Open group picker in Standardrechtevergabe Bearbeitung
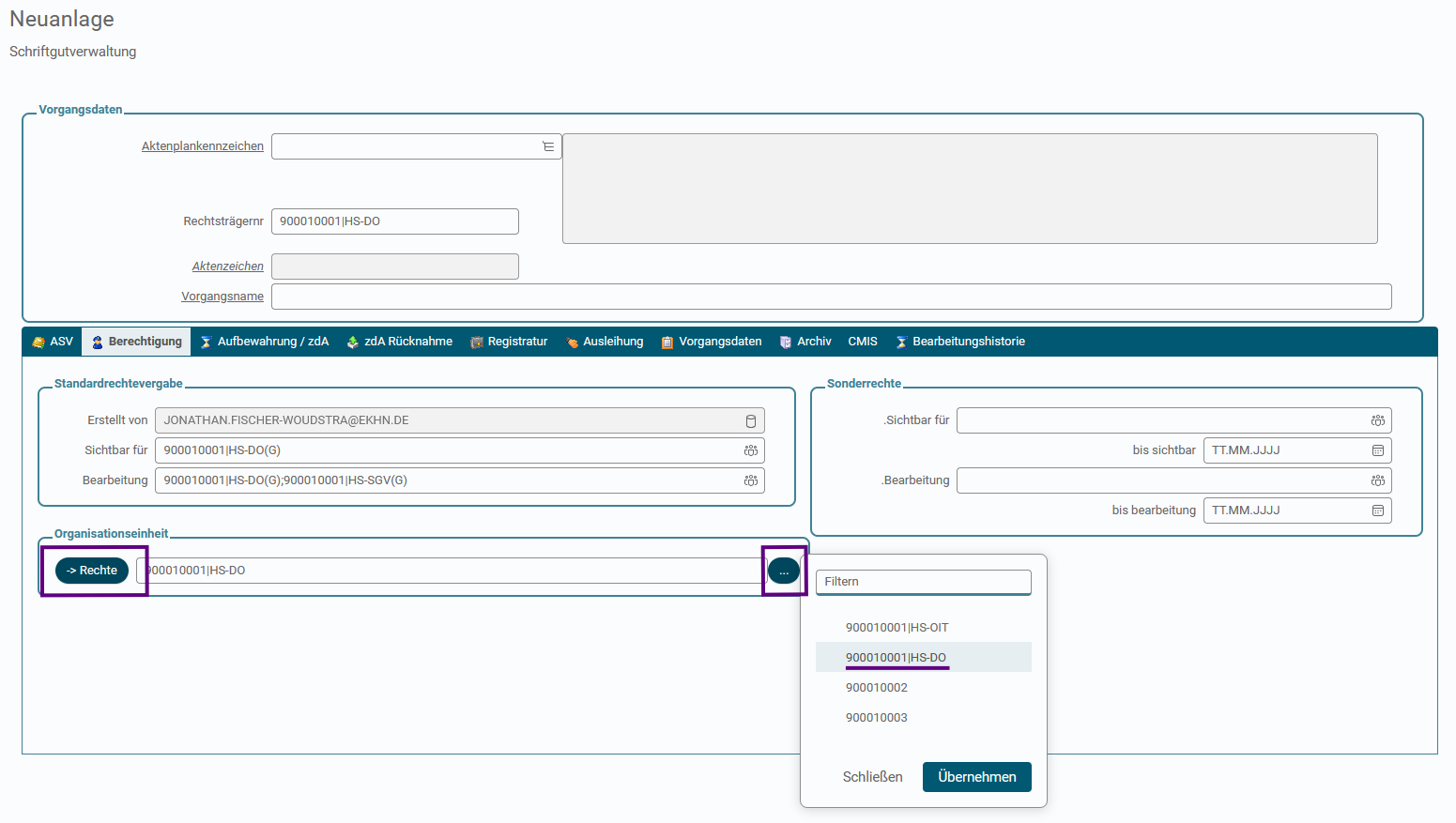 pos(751,480)
